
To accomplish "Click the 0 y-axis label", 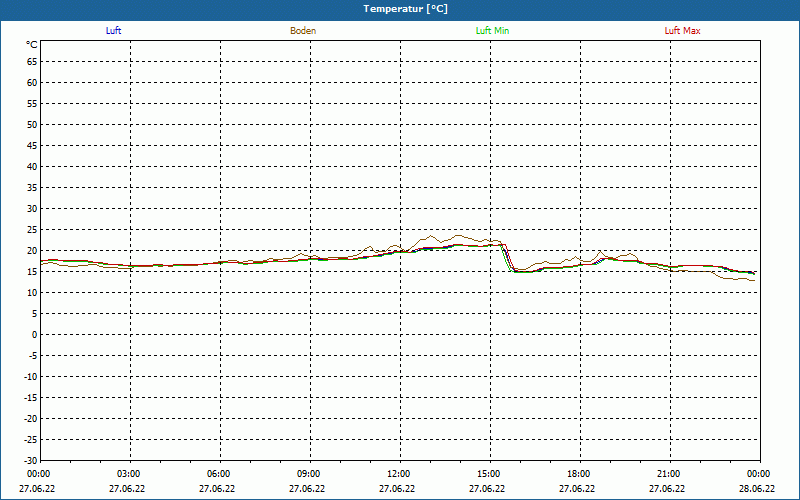I will tap(34, 335).
